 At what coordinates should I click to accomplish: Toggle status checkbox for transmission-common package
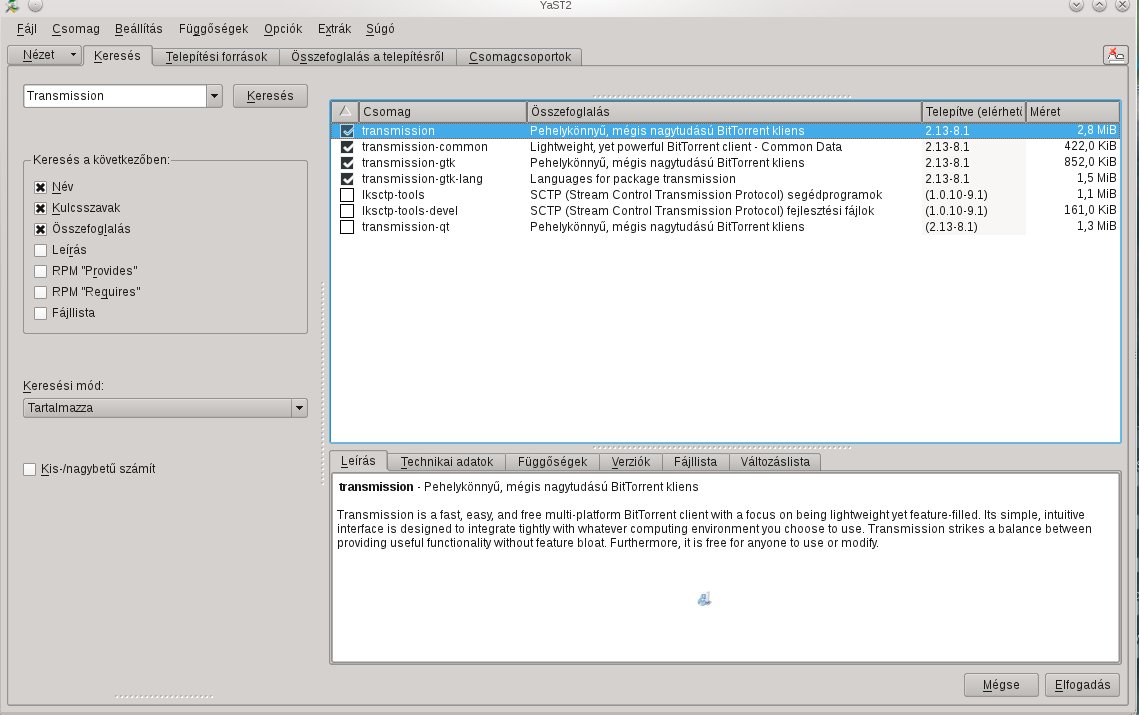pyautogui.click(x=347, y=147)
